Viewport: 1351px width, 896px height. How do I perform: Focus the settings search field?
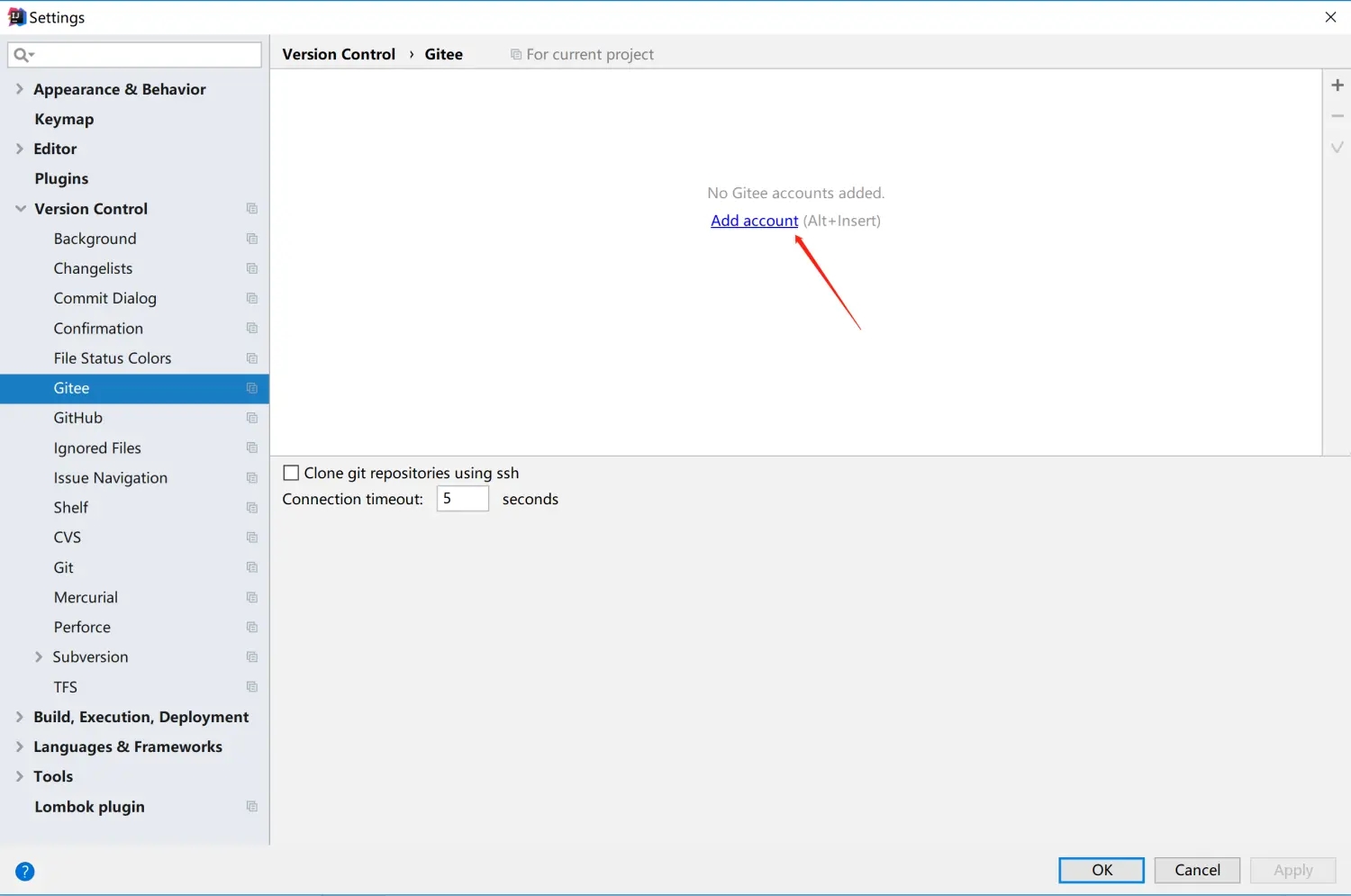tap(134, 55)
